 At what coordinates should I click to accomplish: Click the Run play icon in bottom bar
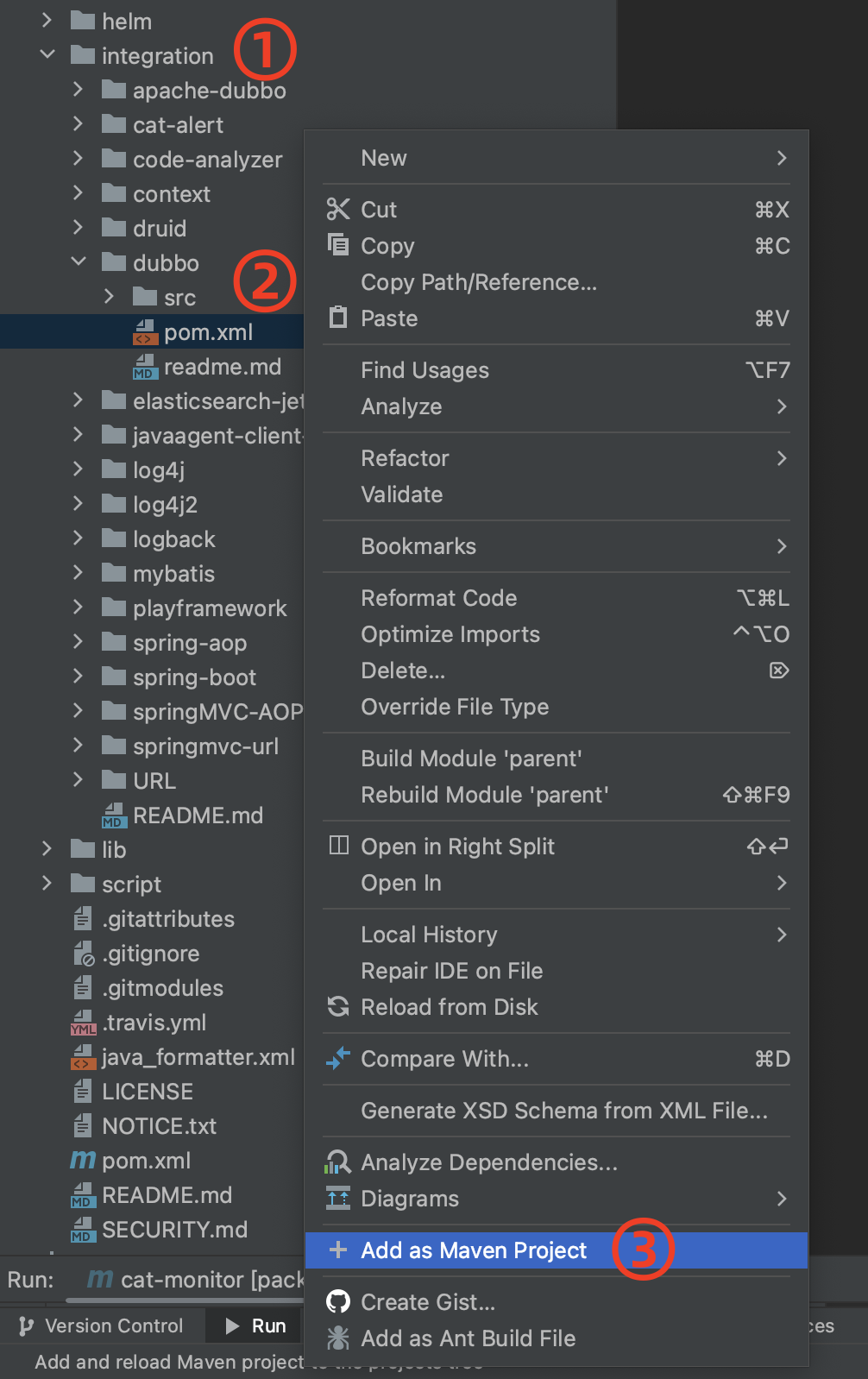(x=232, y=1325)
